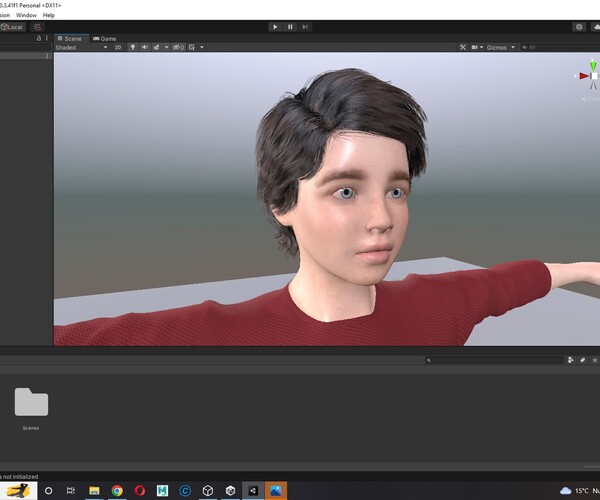Viewport: 600px width, 500px height.
Task: Switch to the Scene tab
Action: coord(70,39)
